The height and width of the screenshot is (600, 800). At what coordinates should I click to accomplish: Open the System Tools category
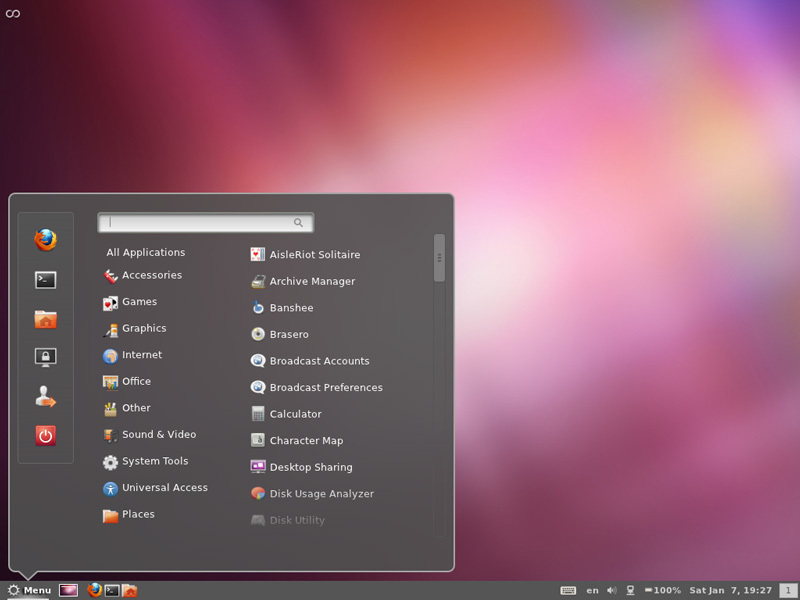(146, 461)
